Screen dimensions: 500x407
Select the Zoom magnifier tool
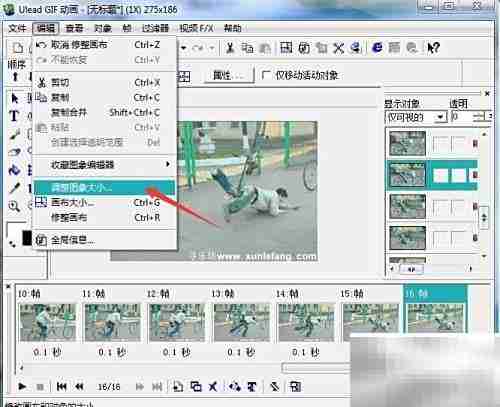(14, 206)
